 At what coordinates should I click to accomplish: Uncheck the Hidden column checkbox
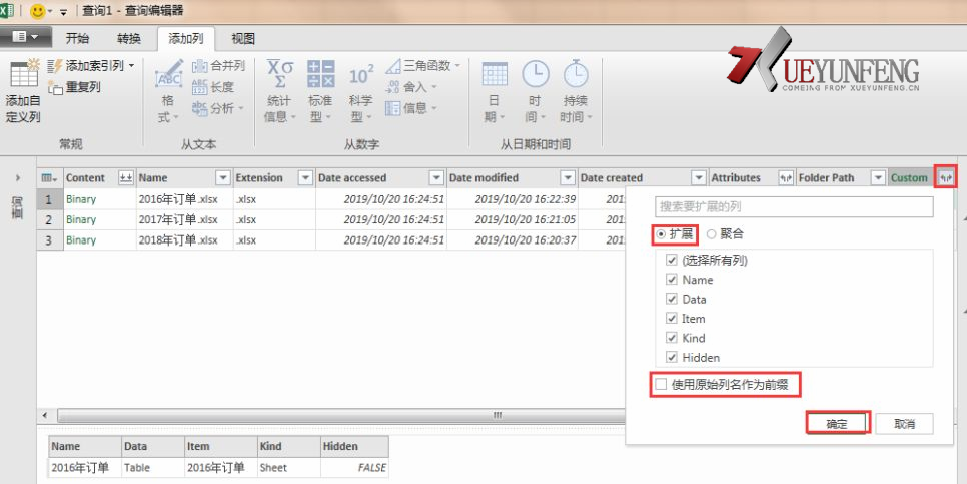coord(672,357)
